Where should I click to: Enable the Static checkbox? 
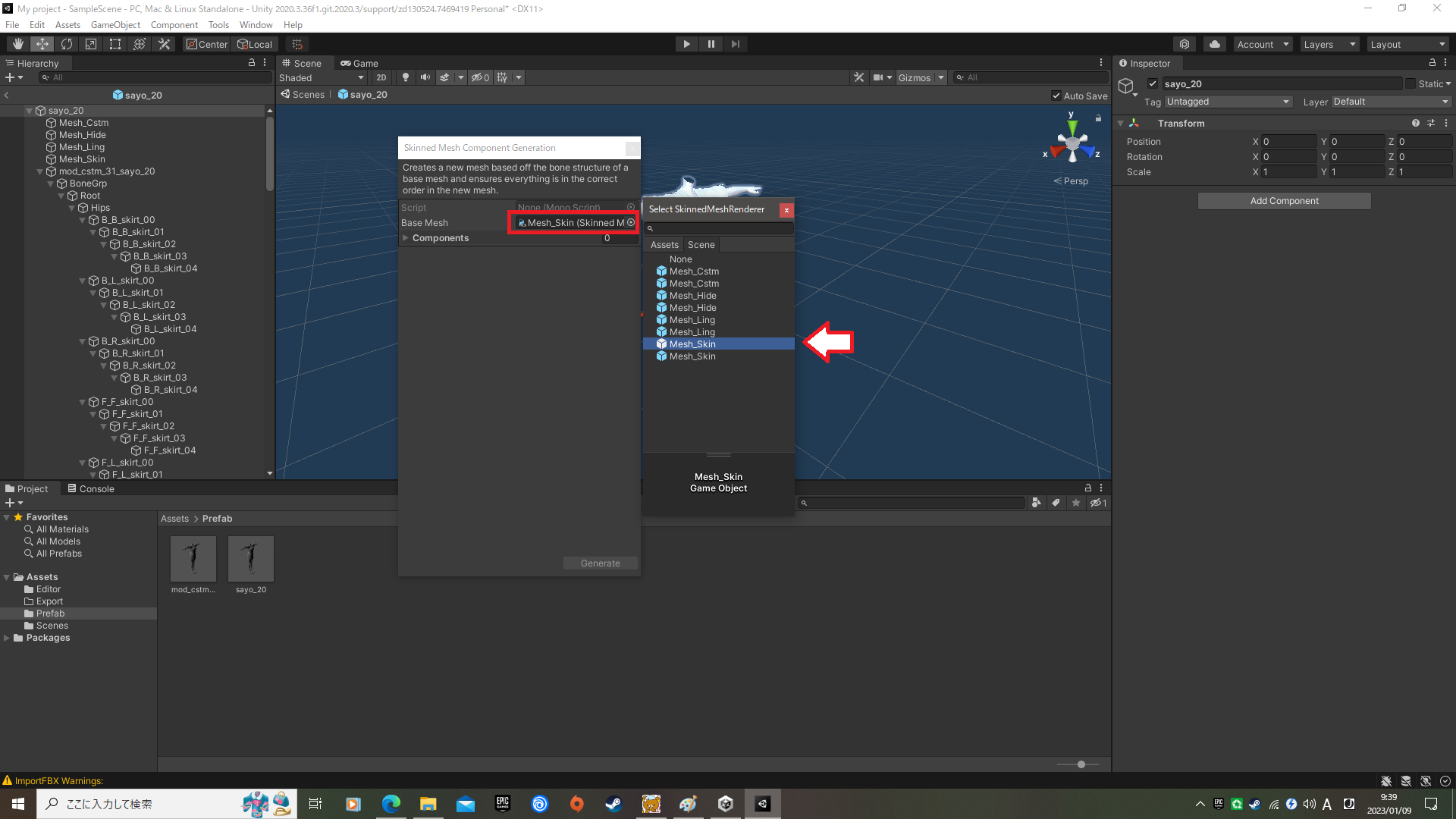[1410, 83]
